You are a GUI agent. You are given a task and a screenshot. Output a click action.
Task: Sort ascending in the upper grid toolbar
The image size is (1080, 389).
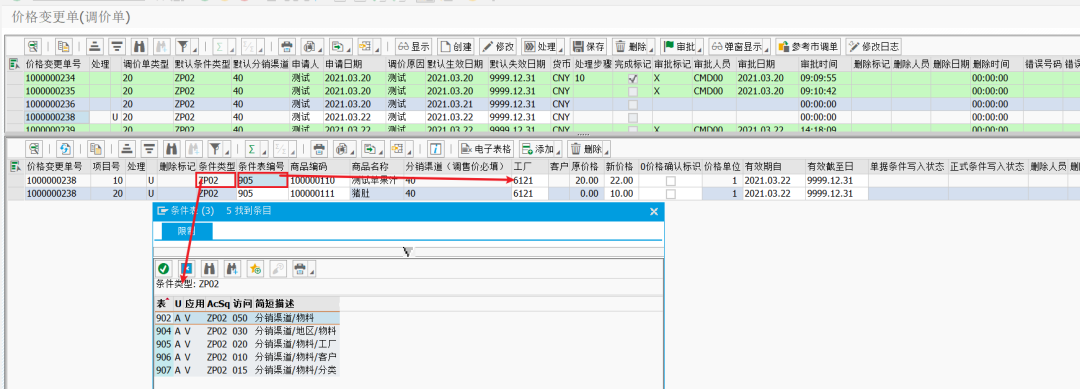pyautogui.click(x=96, y=47)
